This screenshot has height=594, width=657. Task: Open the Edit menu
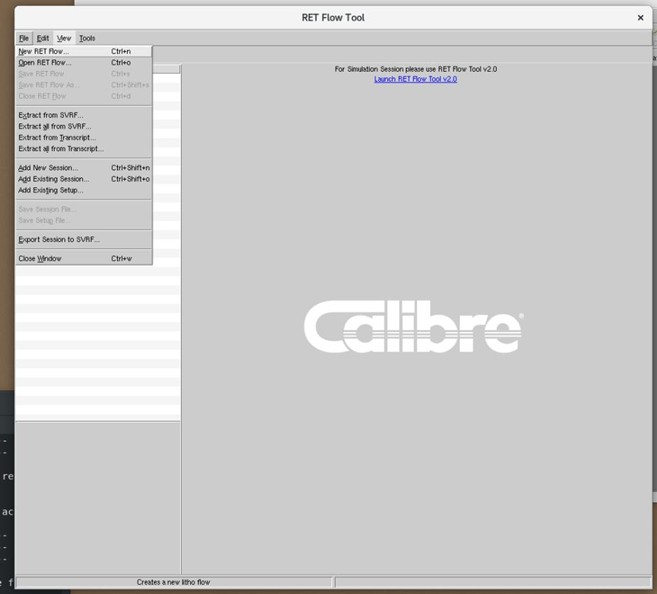click(43, 38)
